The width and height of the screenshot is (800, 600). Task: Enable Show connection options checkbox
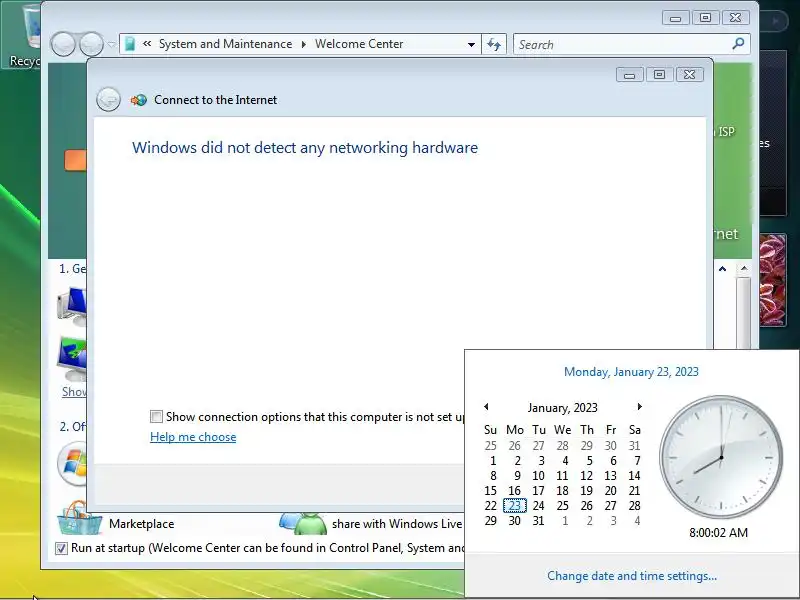pos(156,416)
